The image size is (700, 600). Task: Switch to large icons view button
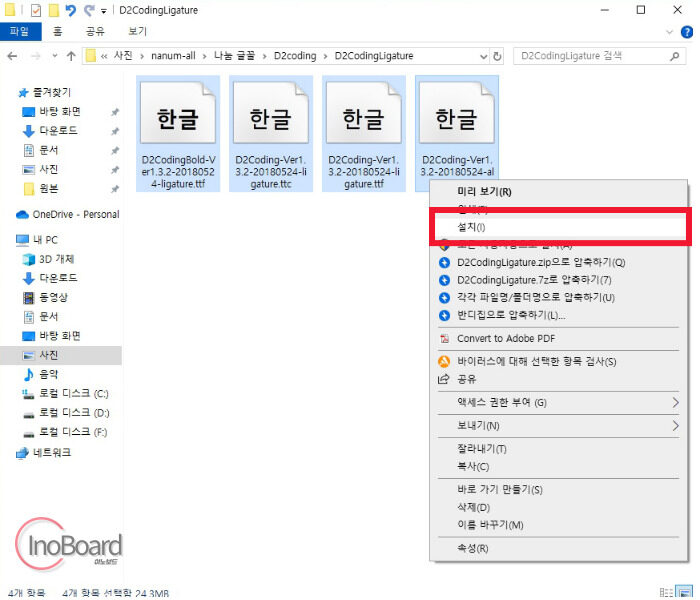tap(684, 592)
